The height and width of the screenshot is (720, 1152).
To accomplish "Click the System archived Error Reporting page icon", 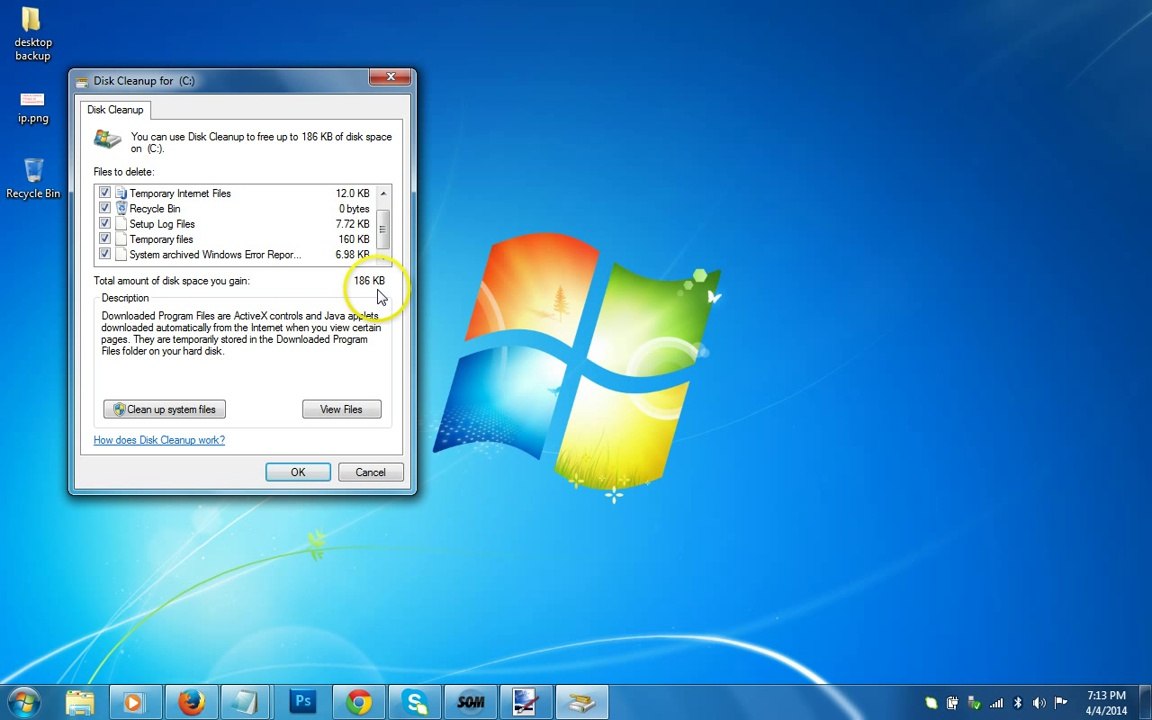I will 121,254.
